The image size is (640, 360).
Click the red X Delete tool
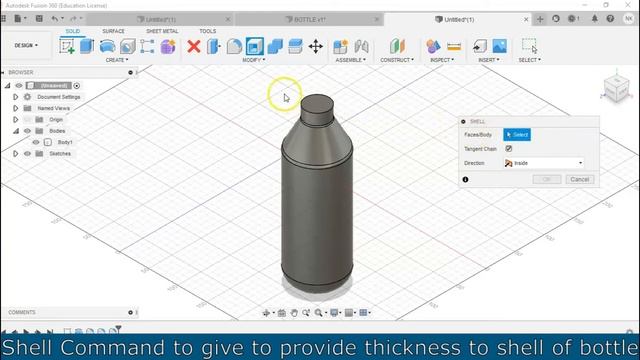coord(194,46)
